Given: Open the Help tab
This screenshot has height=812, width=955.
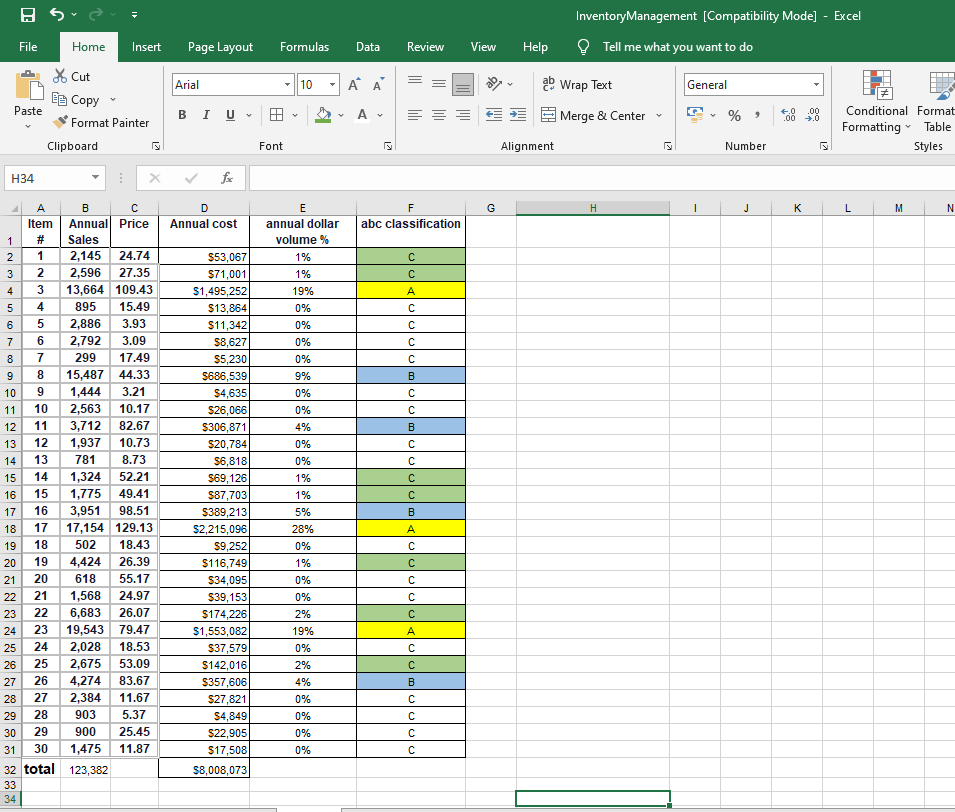Looking at the screenshot, I should click(535, 47).
